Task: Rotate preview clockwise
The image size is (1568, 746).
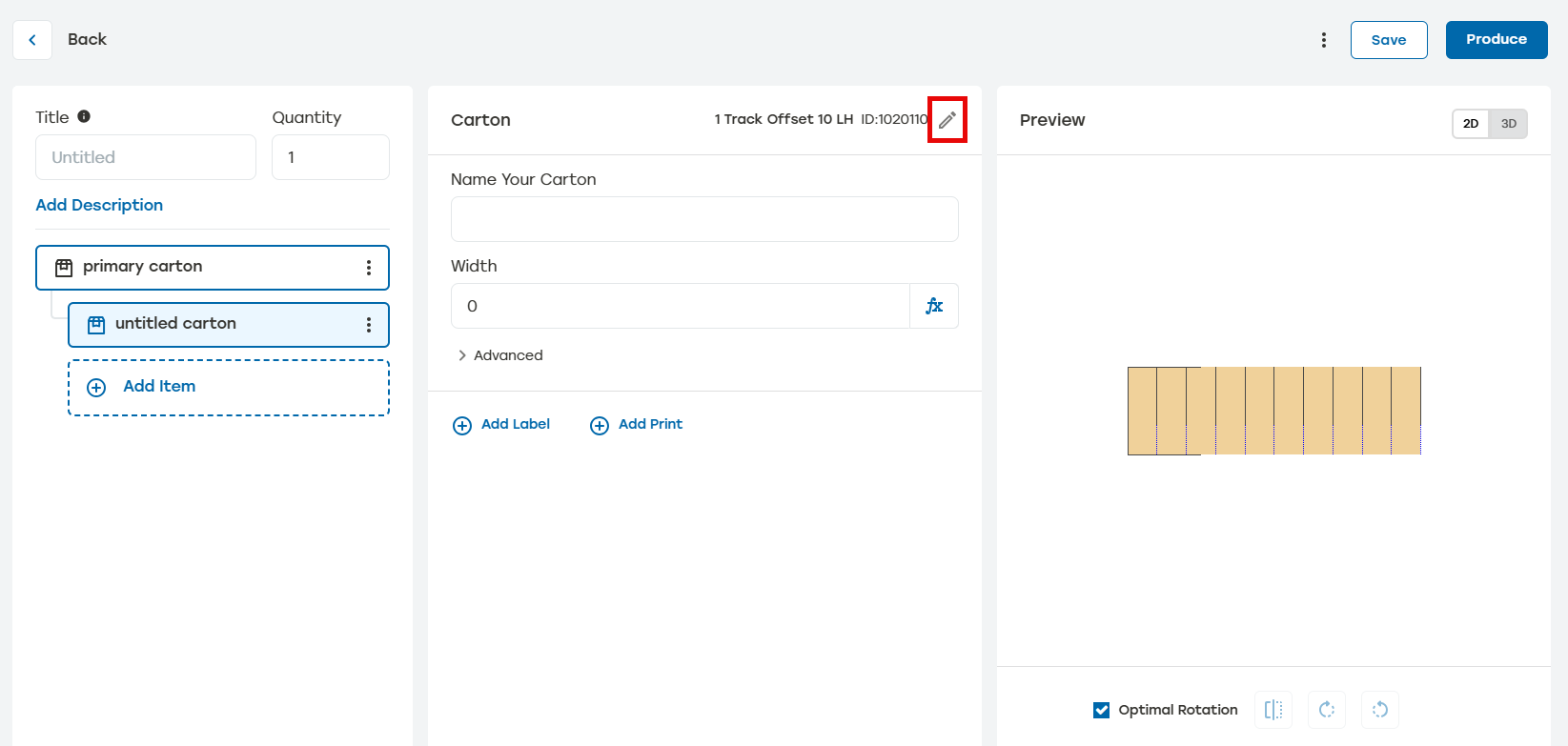Action: pos(1327,710)
